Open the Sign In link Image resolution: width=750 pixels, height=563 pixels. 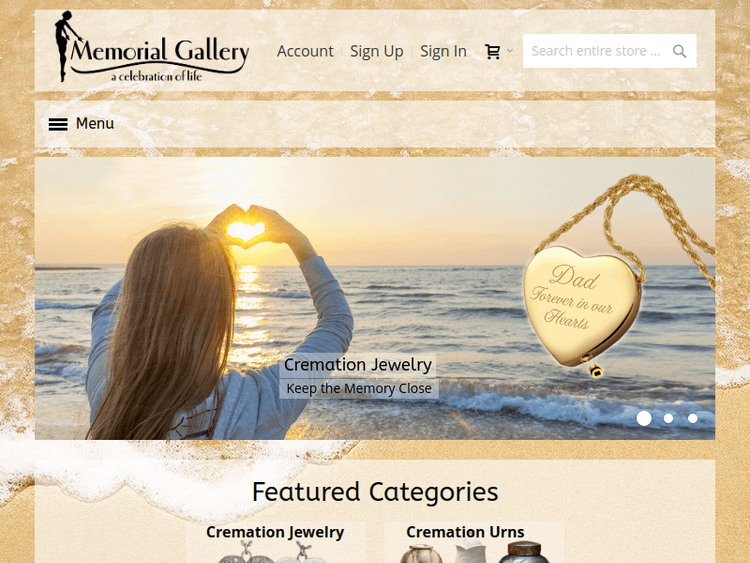pyautogui.click(x=443, y=51)
